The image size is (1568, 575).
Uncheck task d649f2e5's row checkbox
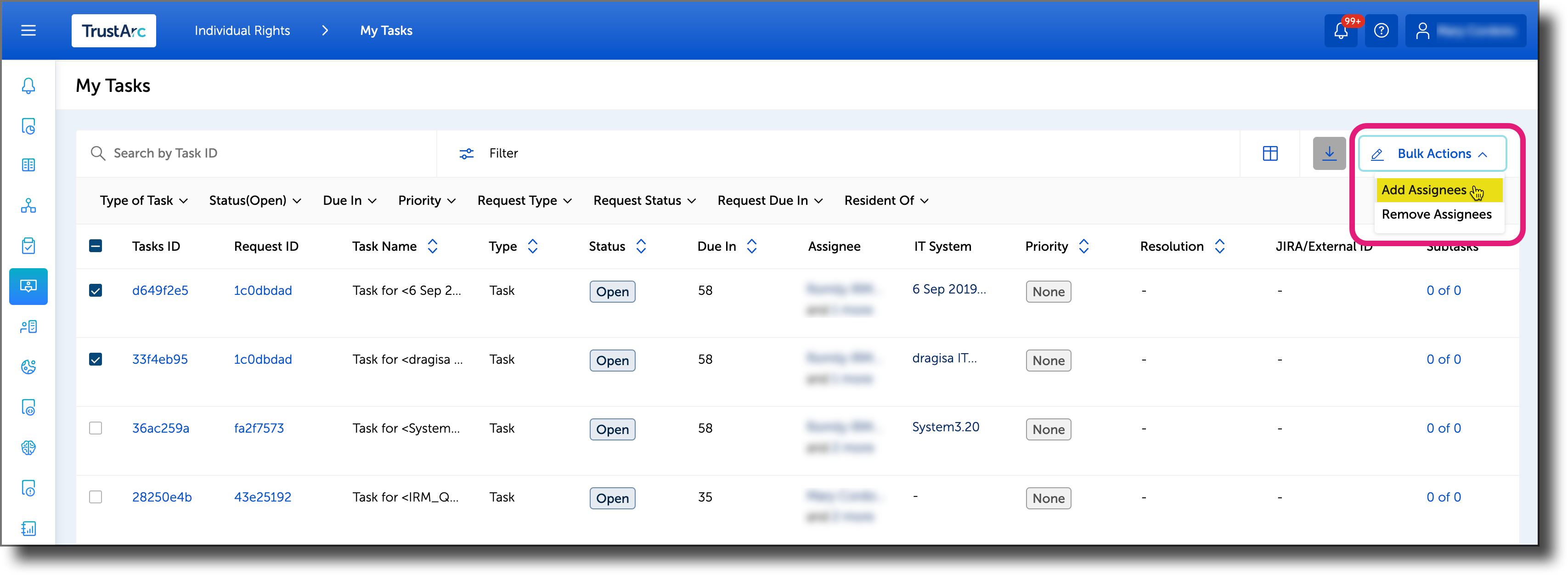[96, 290]
